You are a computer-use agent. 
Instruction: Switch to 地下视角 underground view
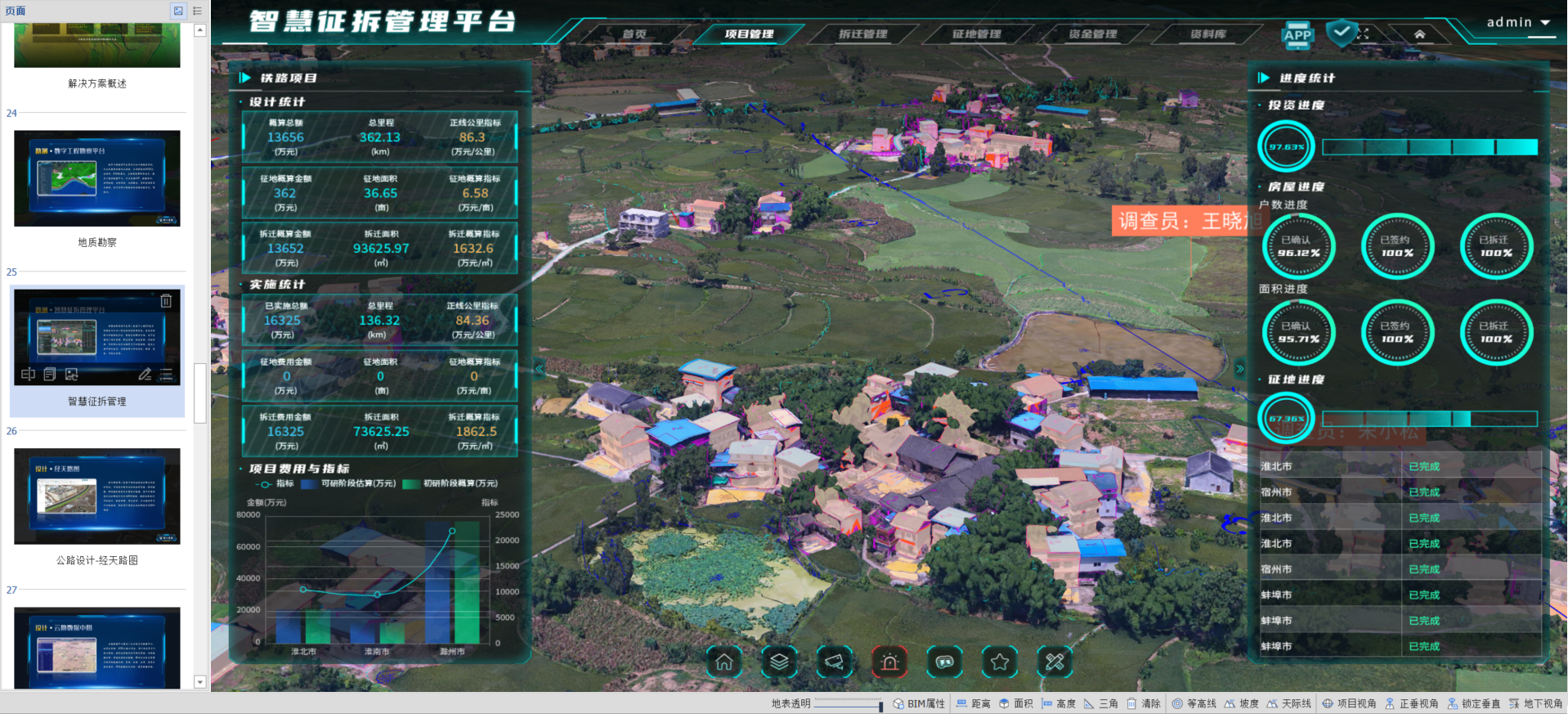pyautogui.click(x=1536, y=703)
